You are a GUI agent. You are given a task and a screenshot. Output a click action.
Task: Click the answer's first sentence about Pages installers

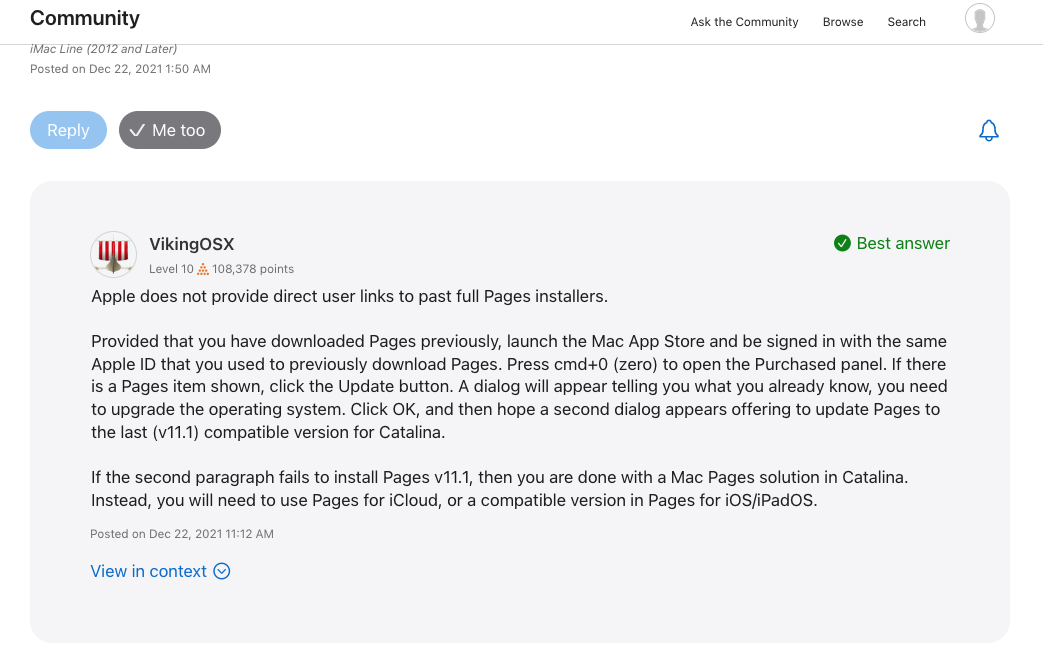click(349, 296)
